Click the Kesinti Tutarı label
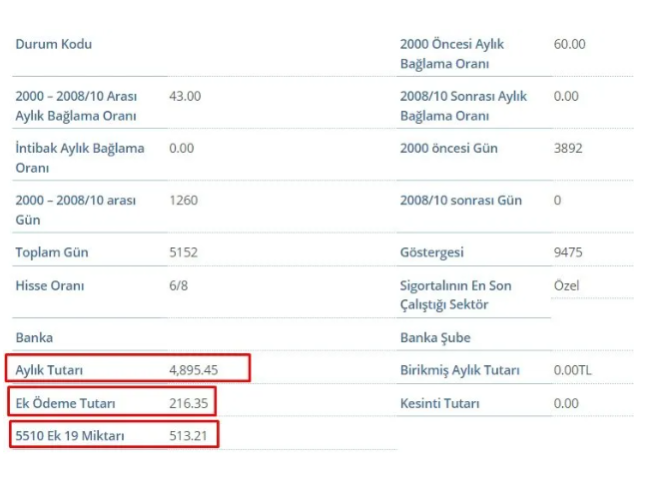The width and height of the screenshot is (650, 479). (439, 403)
